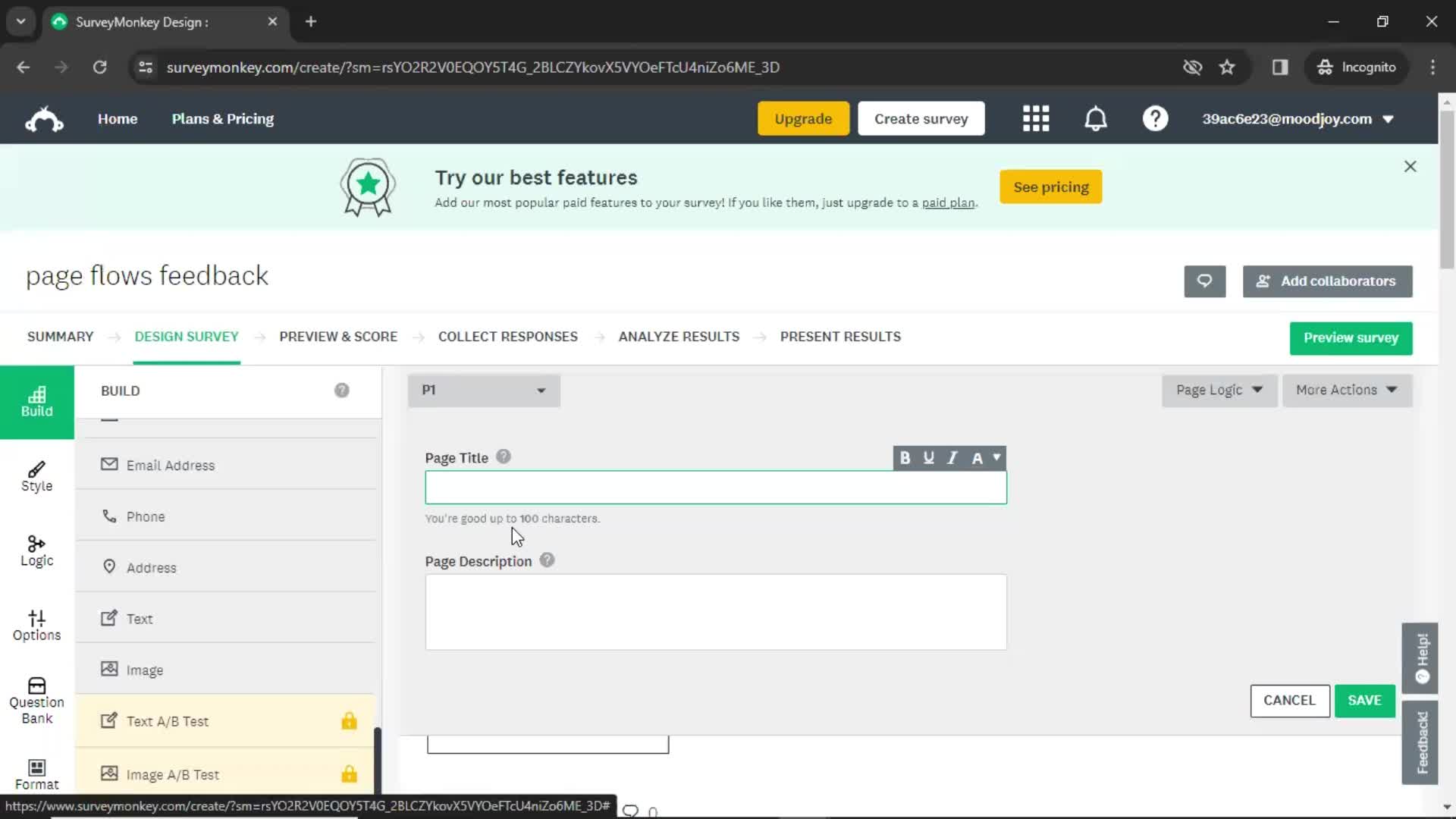
Task: Click the Preview survey button
Action: pyautogui.click(x=1351, y=338)
